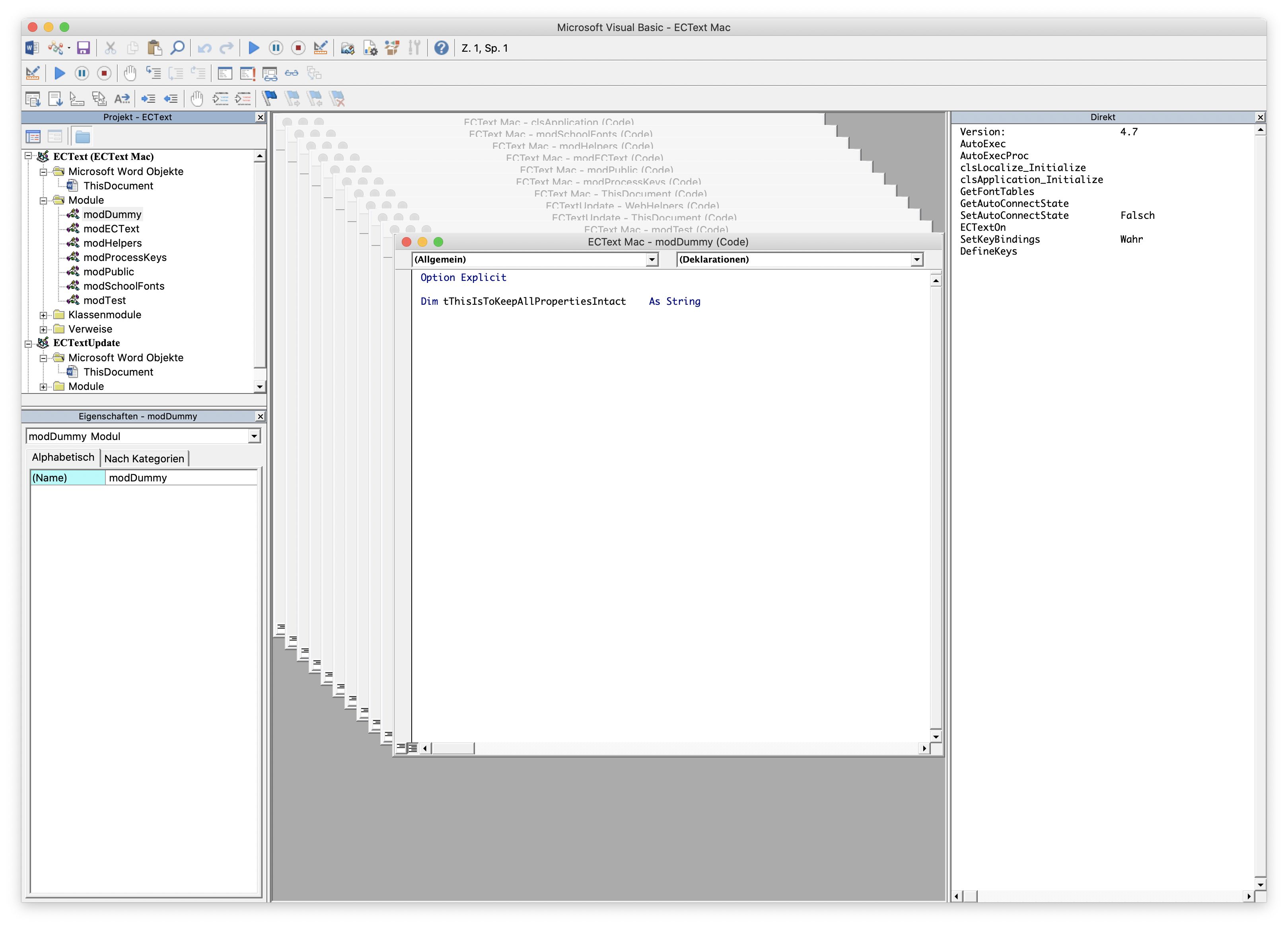1288x927 pixels.
Task: Click the Nach Kategorien properties tab
Action: pos(144,458)
